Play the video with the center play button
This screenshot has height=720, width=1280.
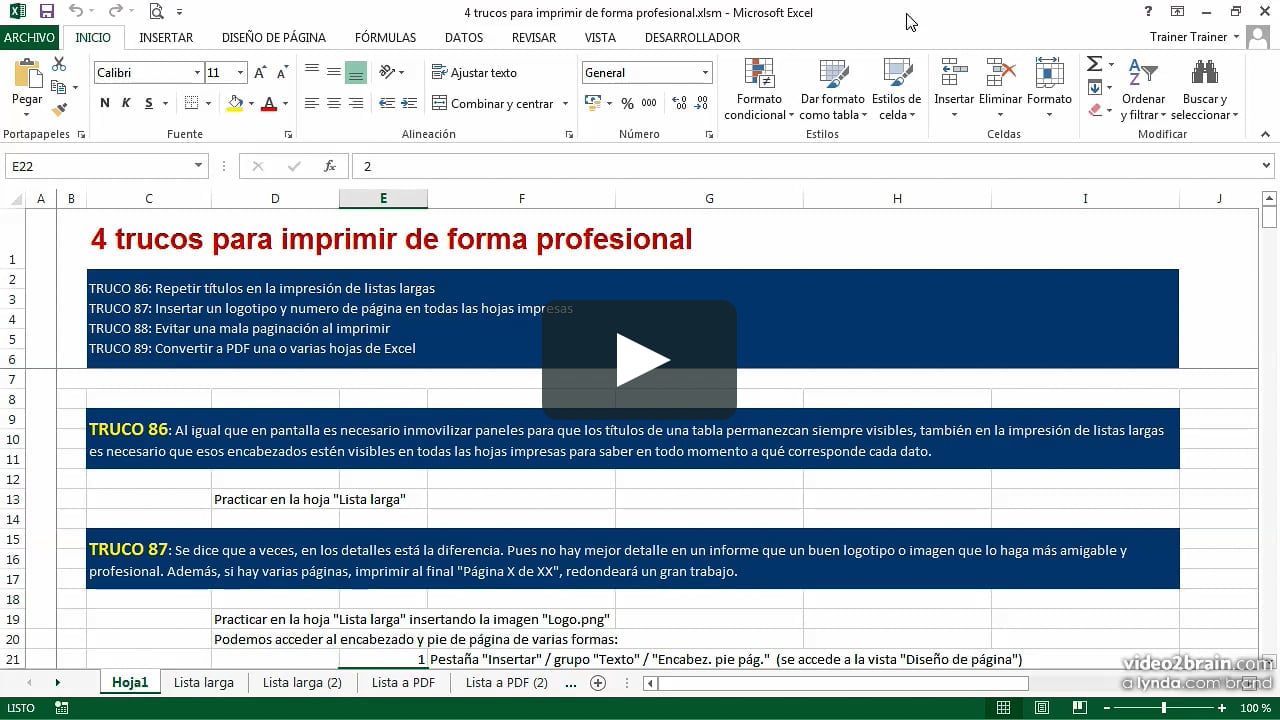tap(639, 360)
